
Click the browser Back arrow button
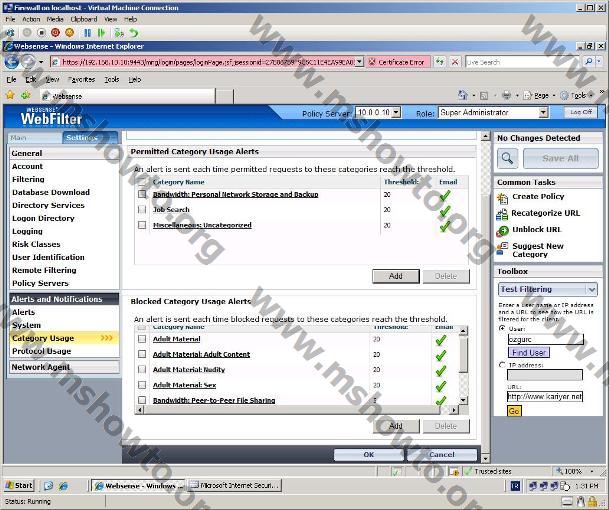[12, 62]
